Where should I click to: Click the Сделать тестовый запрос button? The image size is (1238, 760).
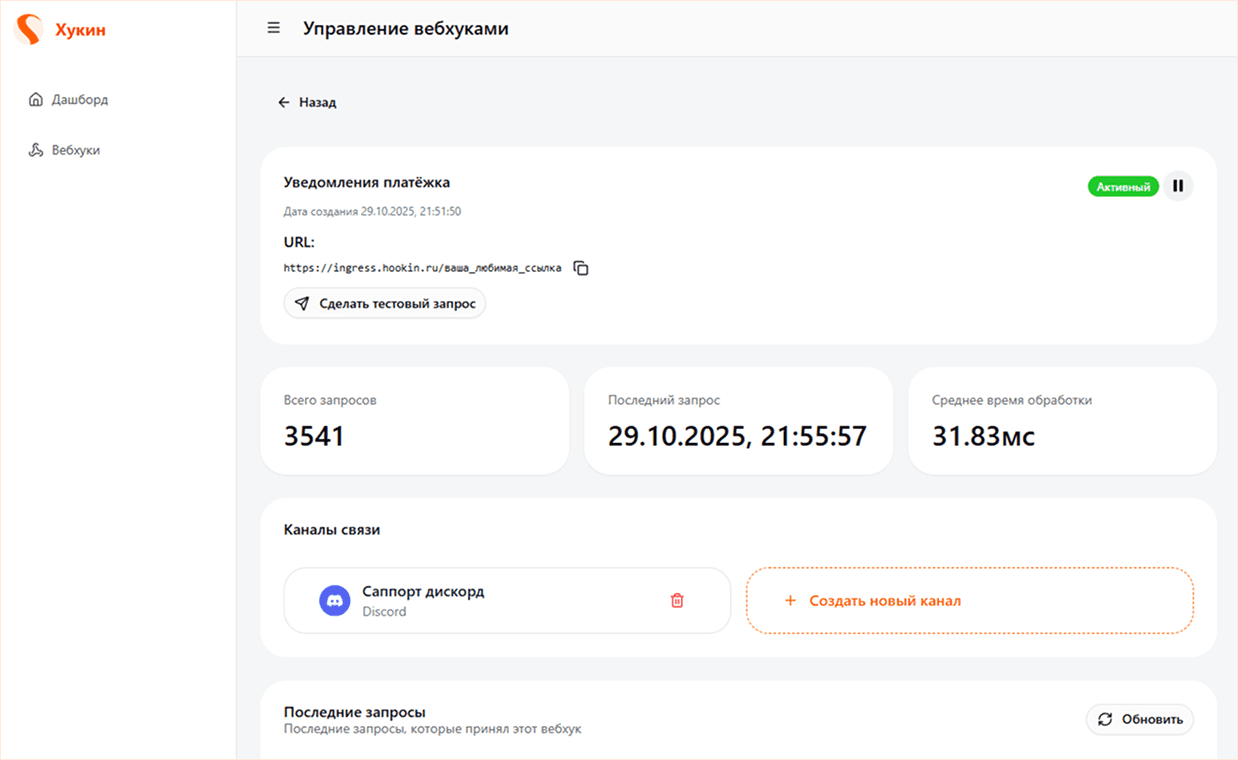pyautogui.click(x=385, y=302)
